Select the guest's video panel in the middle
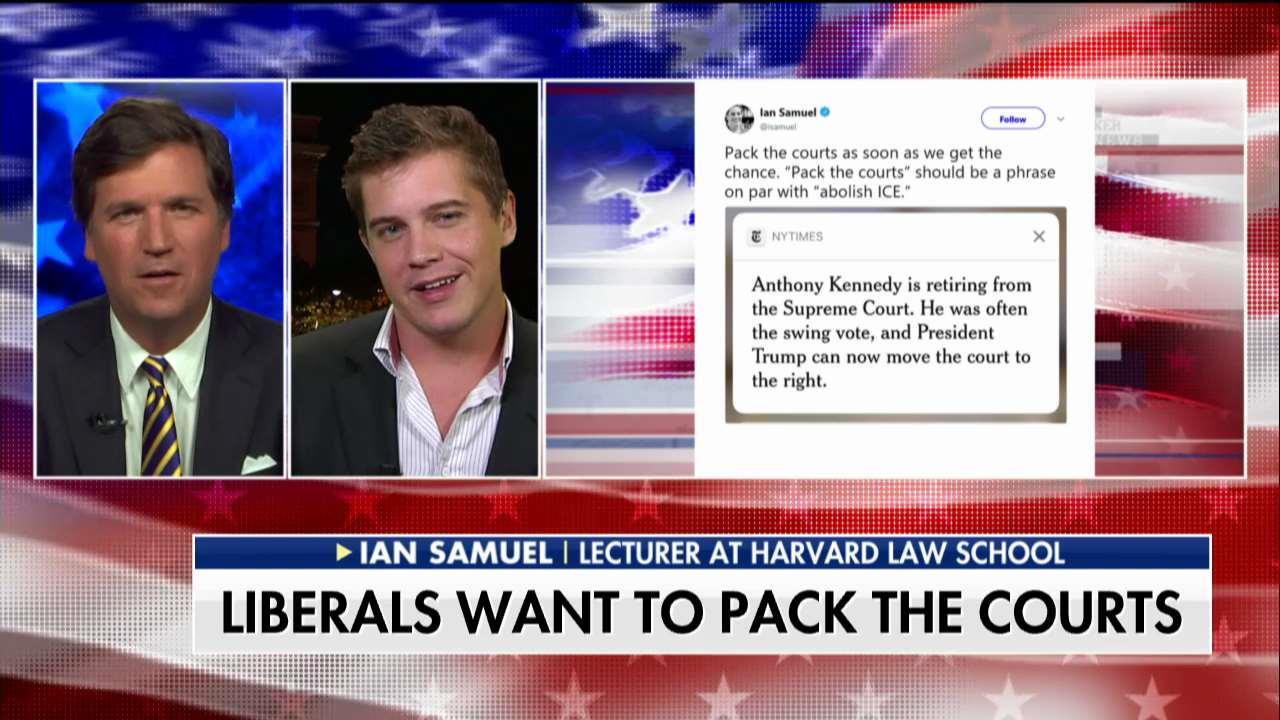 [414, 278]
